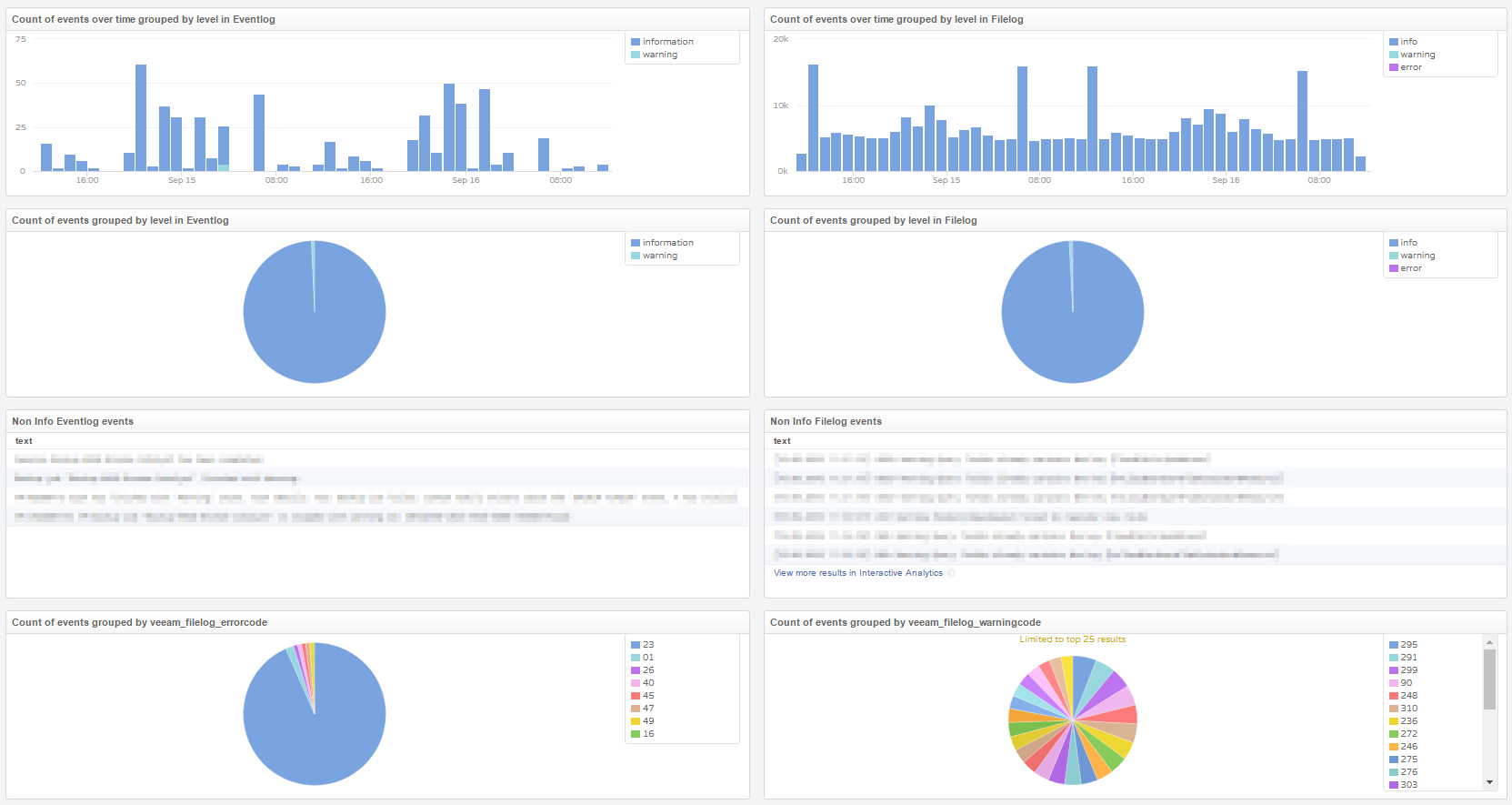Select warningcode legend entry 295

tap(1404, 645)
